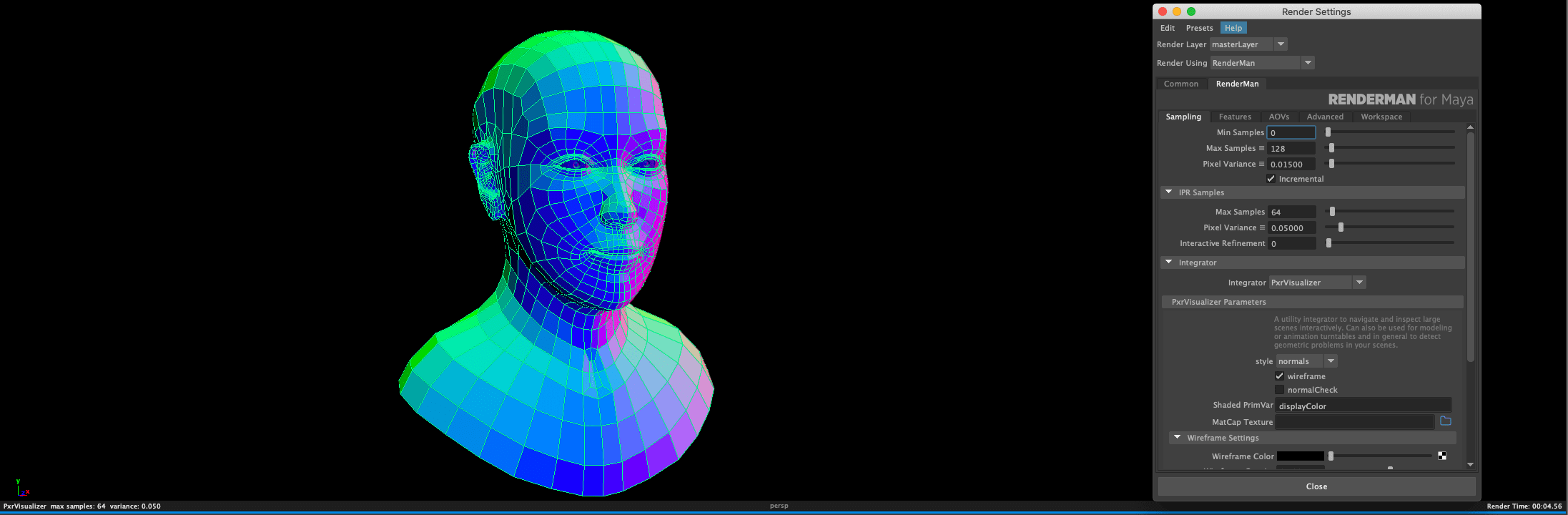
Task: Open the Wireframe Color texture map checker icon
Action: coord(1442,456)
